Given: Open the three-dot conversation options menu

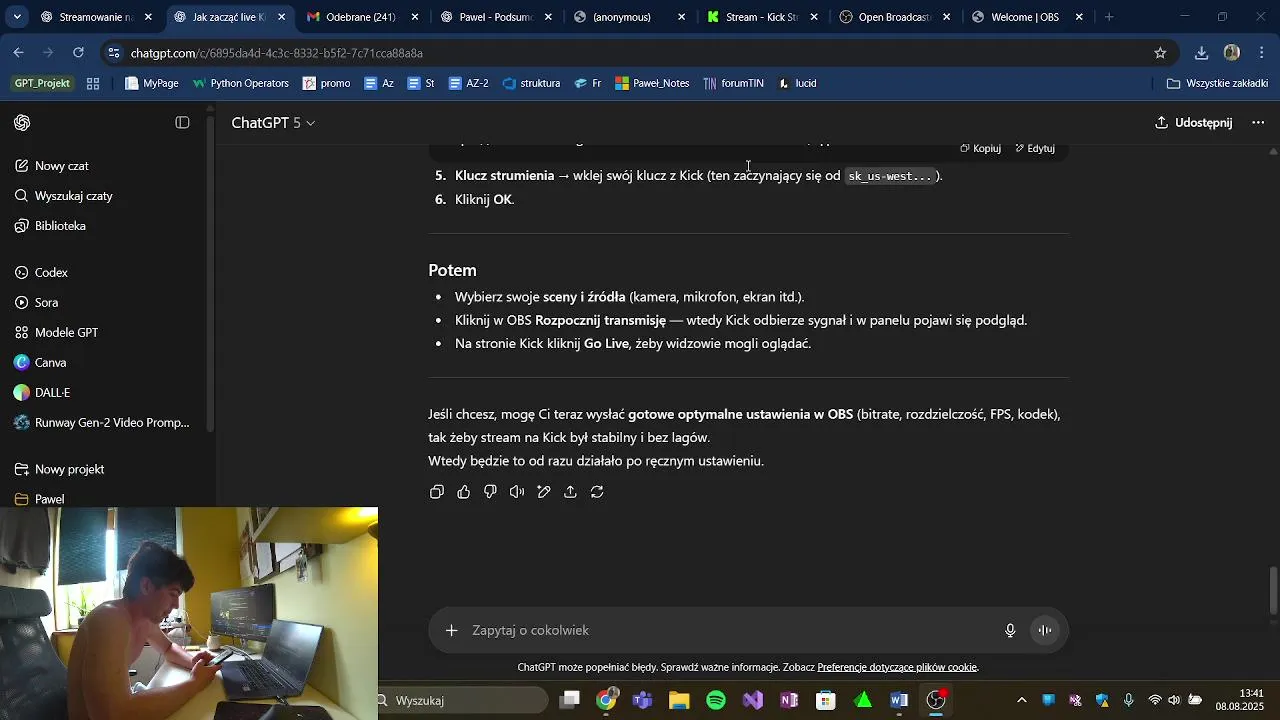Looking at the screenshot, I should click(x=1258, y=123).
